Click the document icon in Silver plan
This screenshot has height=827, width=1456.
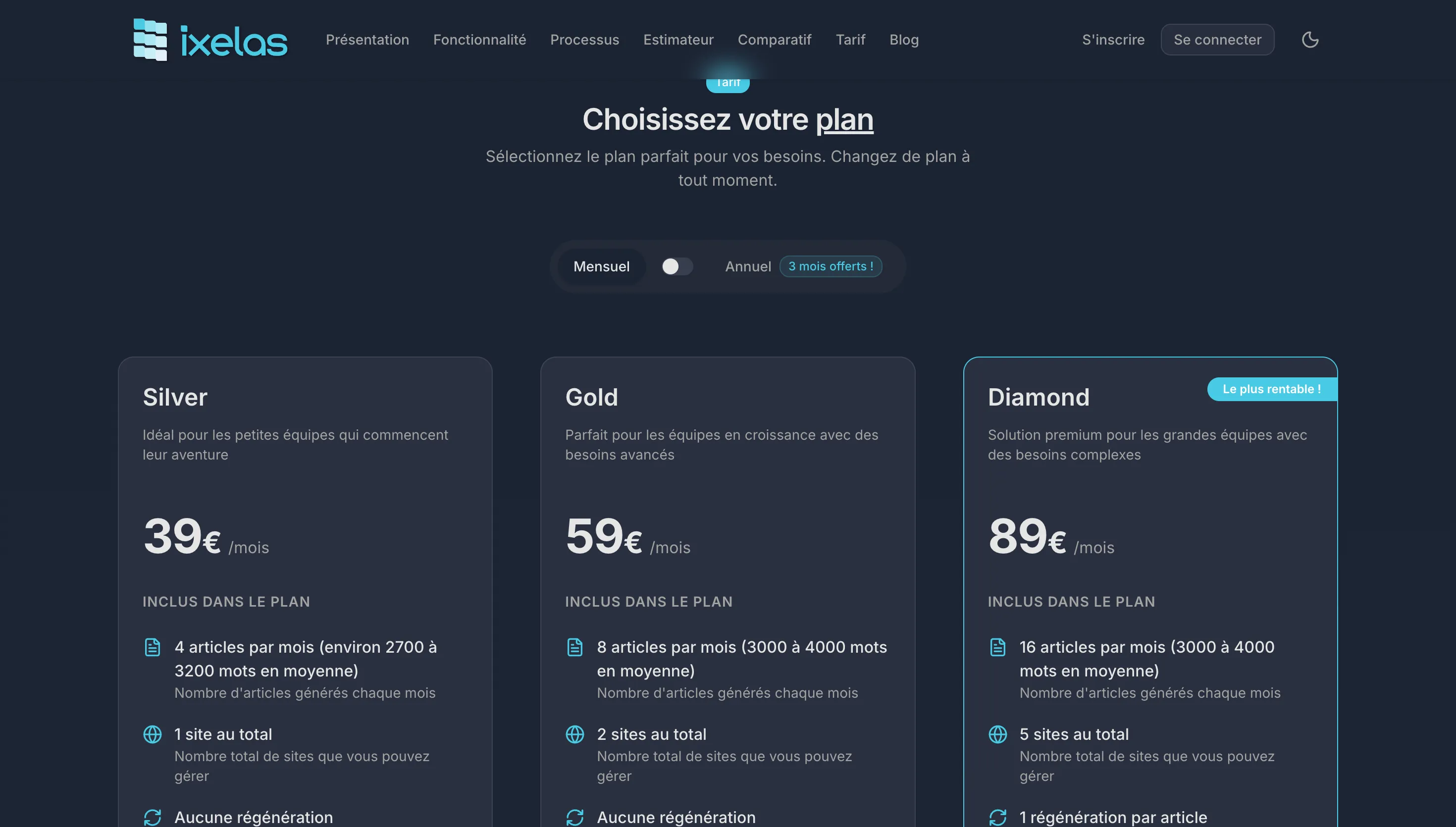click(152, 647)
